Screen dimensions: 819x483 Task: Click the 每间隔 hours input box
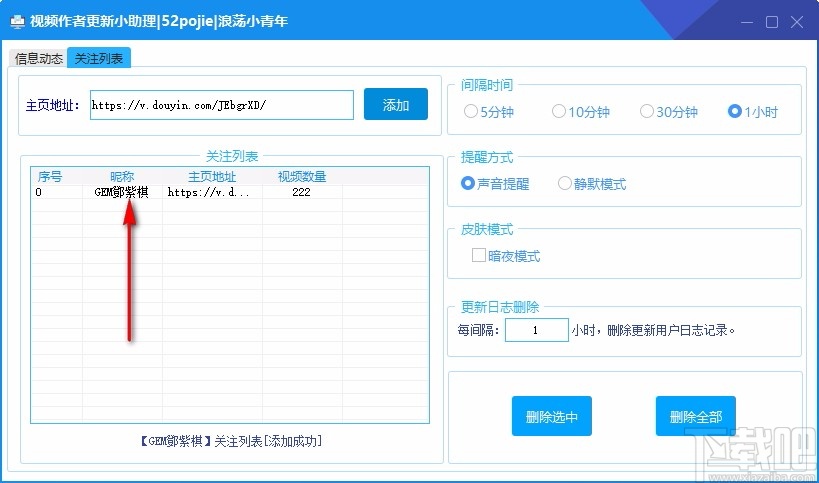(536, 330)
